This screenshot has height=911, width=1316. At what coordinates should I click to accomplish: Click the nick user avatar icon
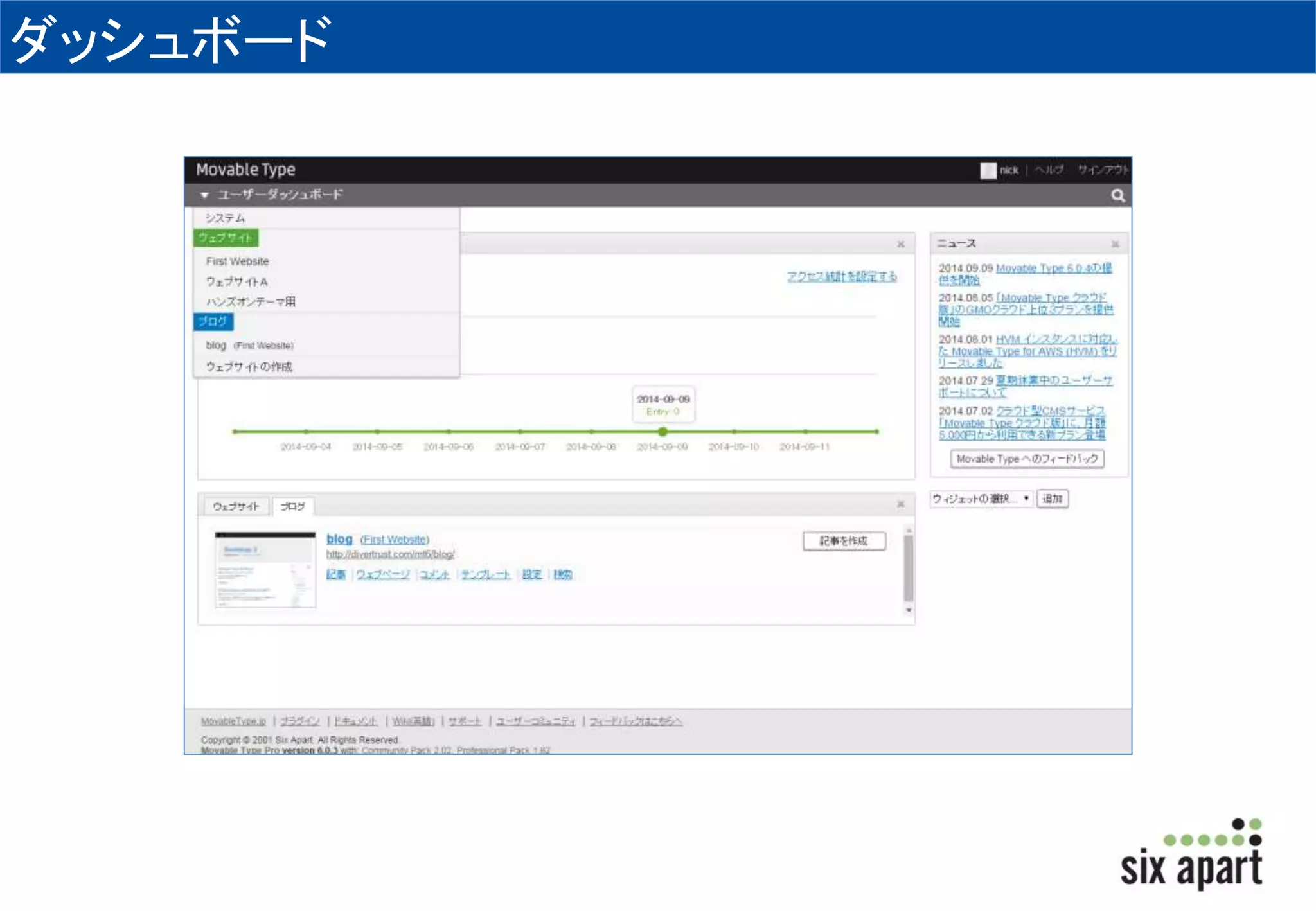coord(988,170)
